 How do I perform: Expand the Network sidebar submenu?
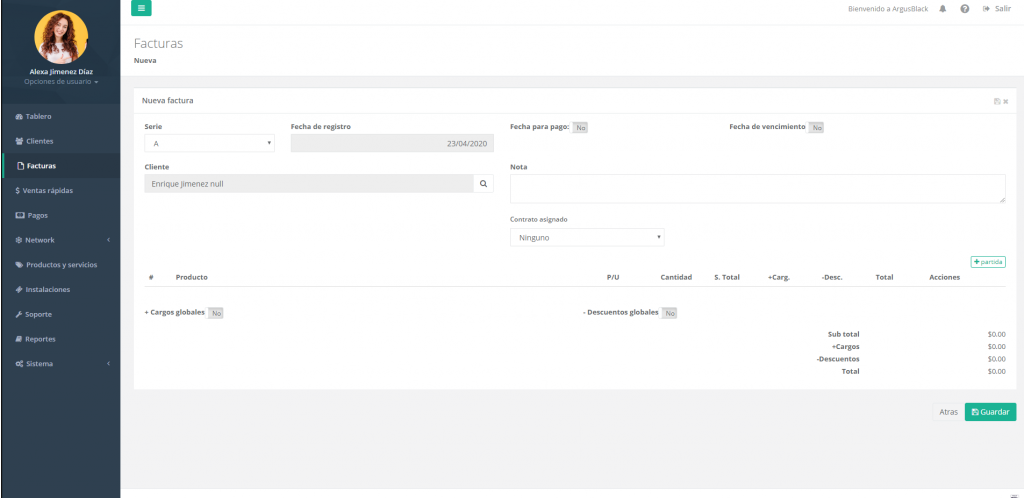(x=60, y=240)
